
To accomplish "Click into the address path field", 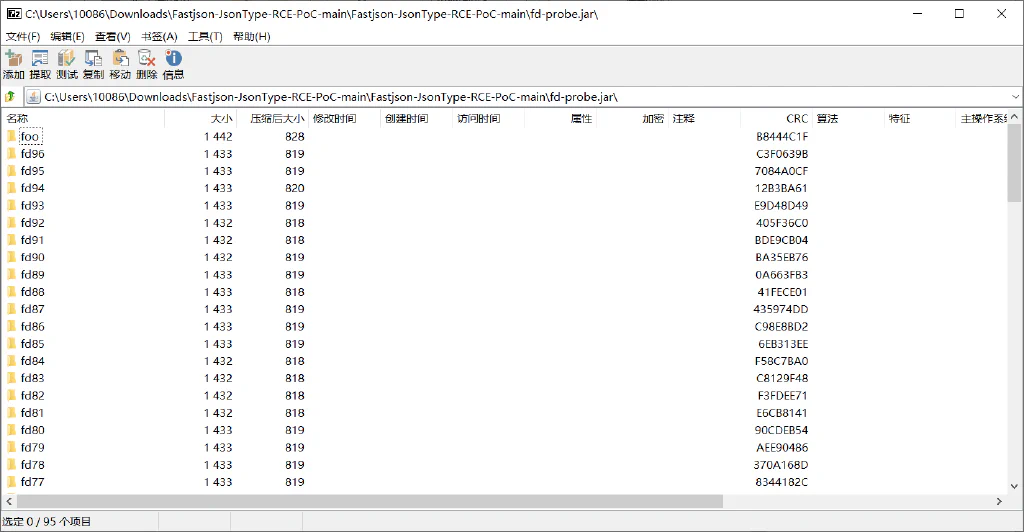I will click(x=522, y=97).
